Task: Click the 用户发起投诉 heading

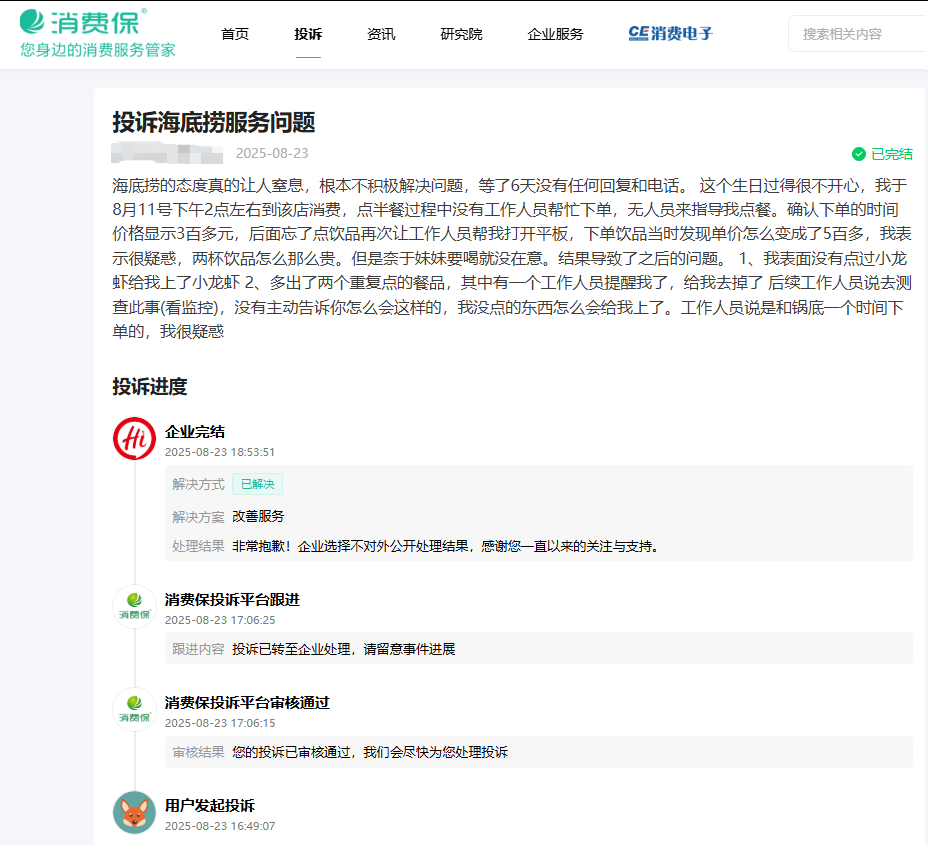Action: pos(210,805)
